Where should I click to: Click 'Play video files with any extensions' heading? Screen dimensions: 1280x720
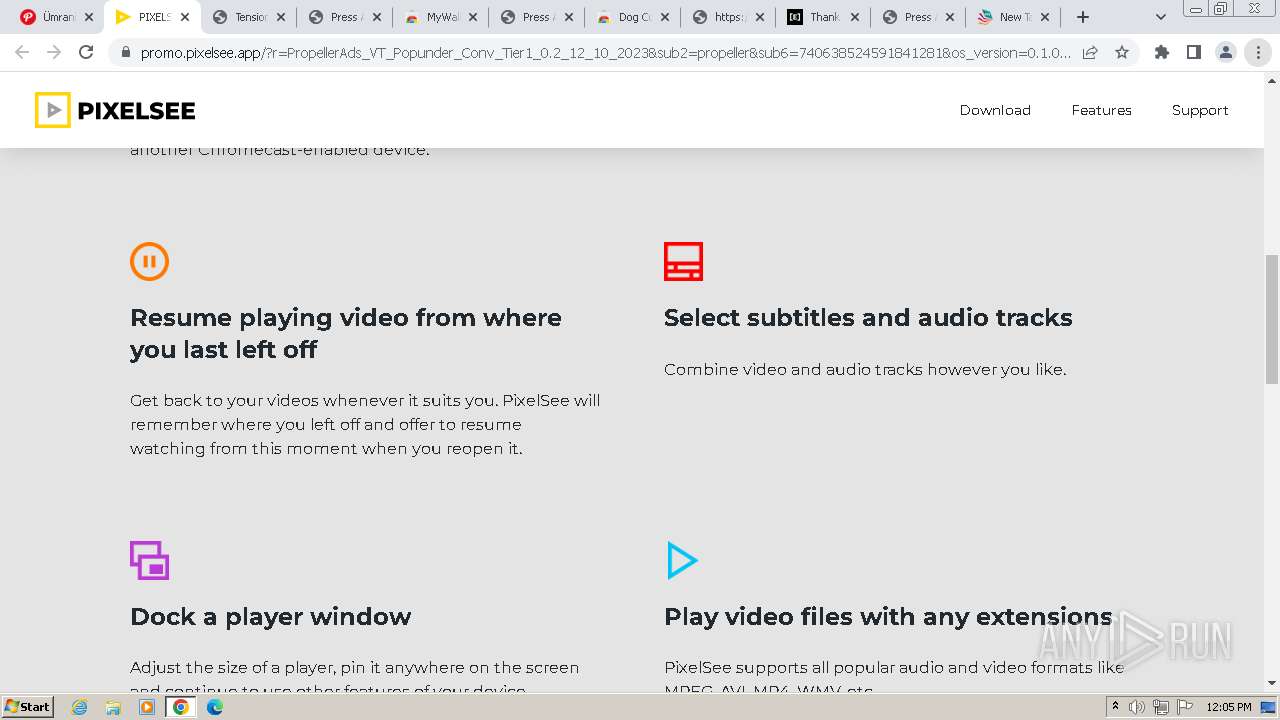pos(889,617)
